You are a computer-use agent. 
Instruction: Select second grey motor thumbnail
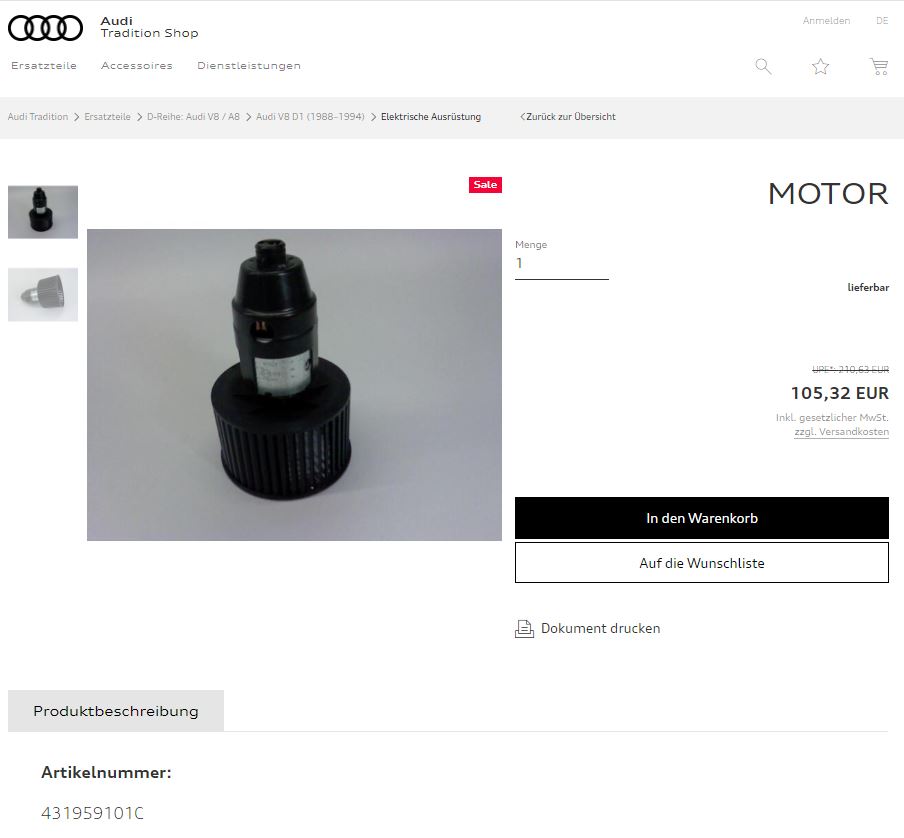point(43,294)
